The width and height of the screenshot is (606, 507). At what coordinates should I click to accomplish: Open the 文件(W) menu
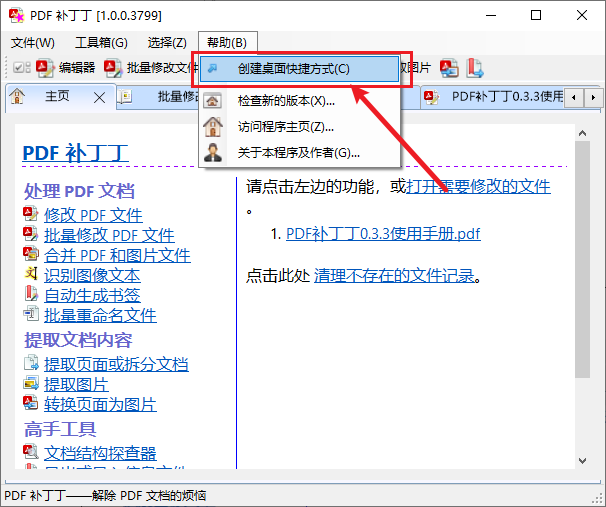33,43
